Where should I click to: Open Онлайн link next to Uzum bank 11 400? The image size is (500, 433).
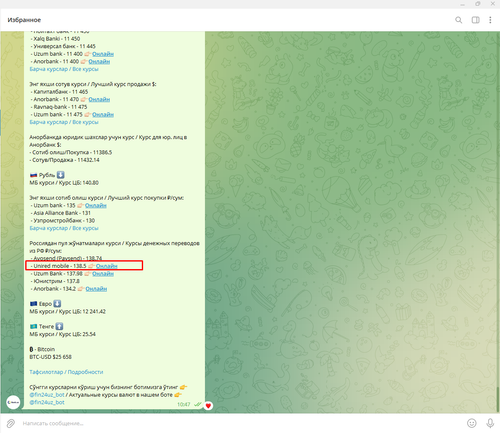coord(103,54)
